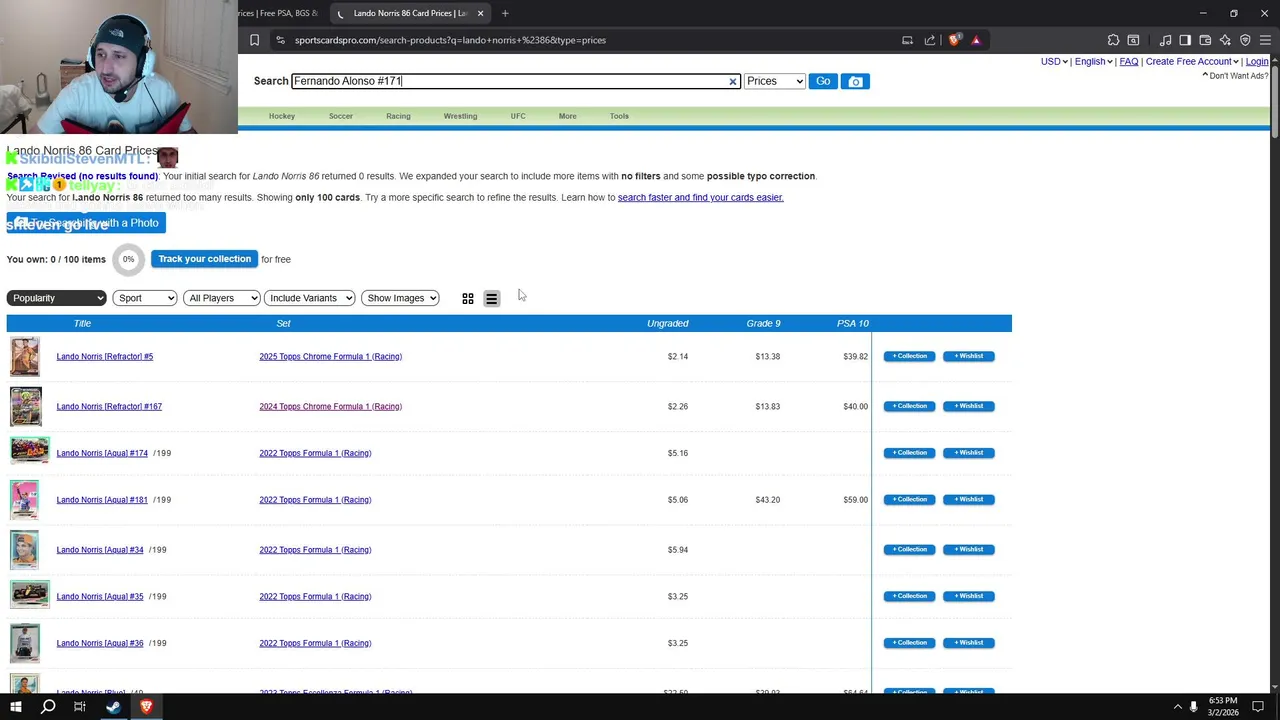Open the Sport filter dropdown
Screen dimensions: 1280x720
coord(145,298)
